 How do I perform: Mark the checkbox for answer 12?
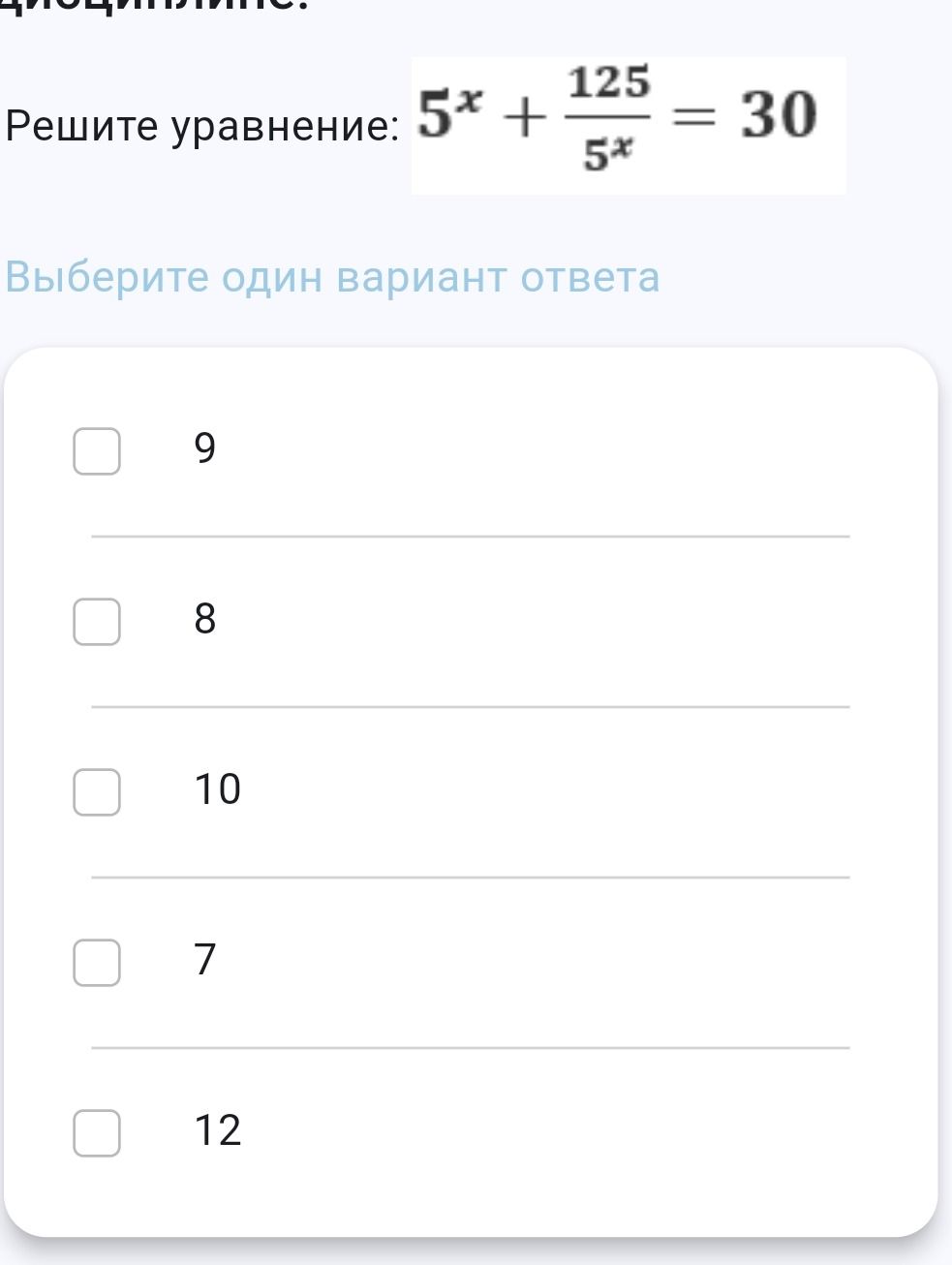point(97,1132)
